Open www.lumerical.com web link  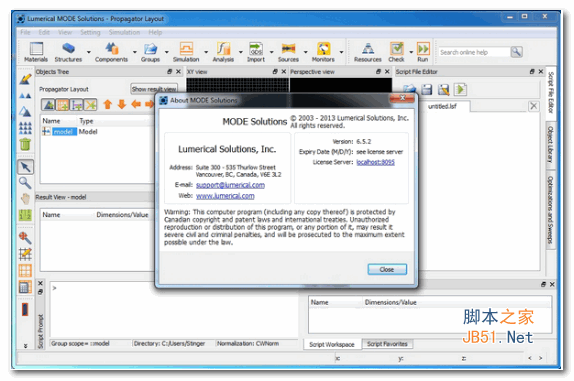(225, 196)
